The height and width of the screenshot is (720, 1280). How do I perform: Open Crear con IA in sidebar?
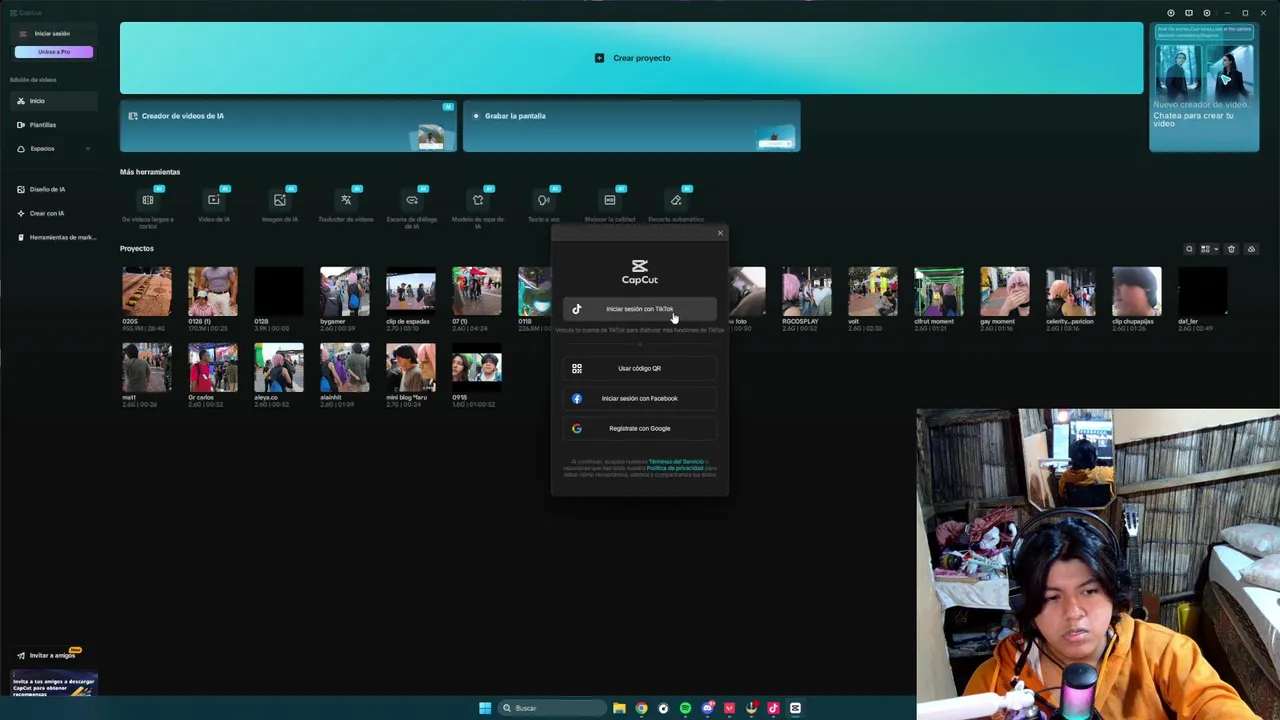click(x=54, y=213)
